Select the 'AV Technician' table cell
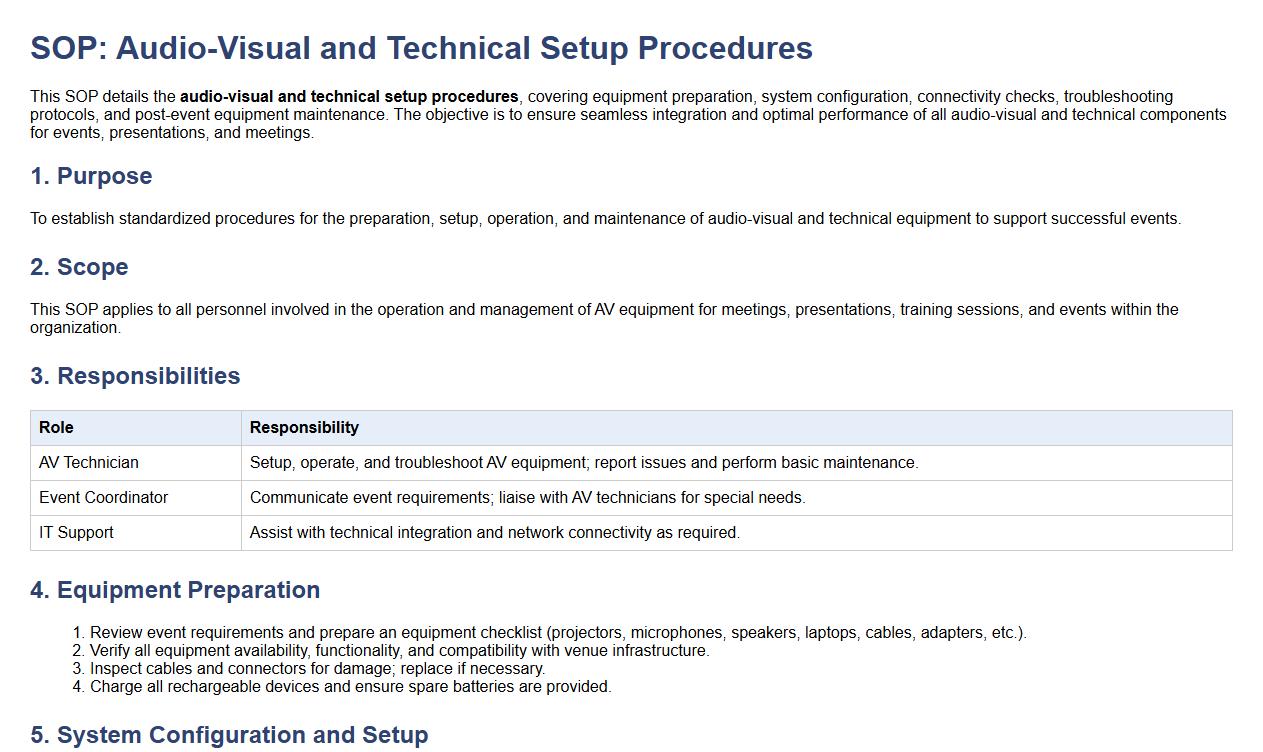Screen dimensions: 1263x752 pos(89,462)
